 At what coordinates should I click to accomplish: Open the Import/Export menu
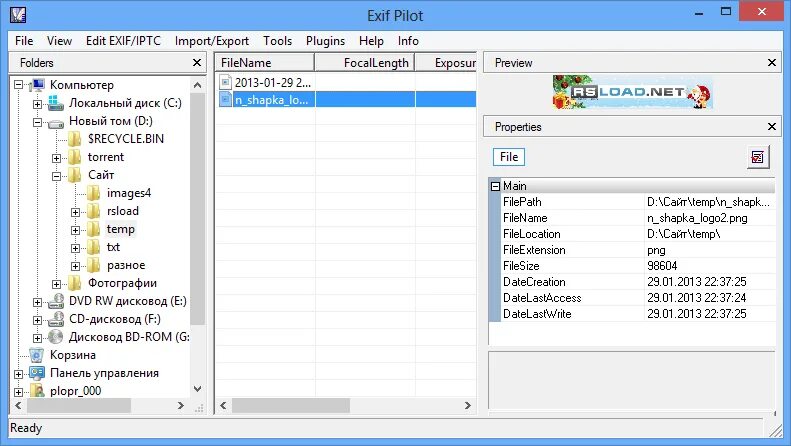pos(212,41)
